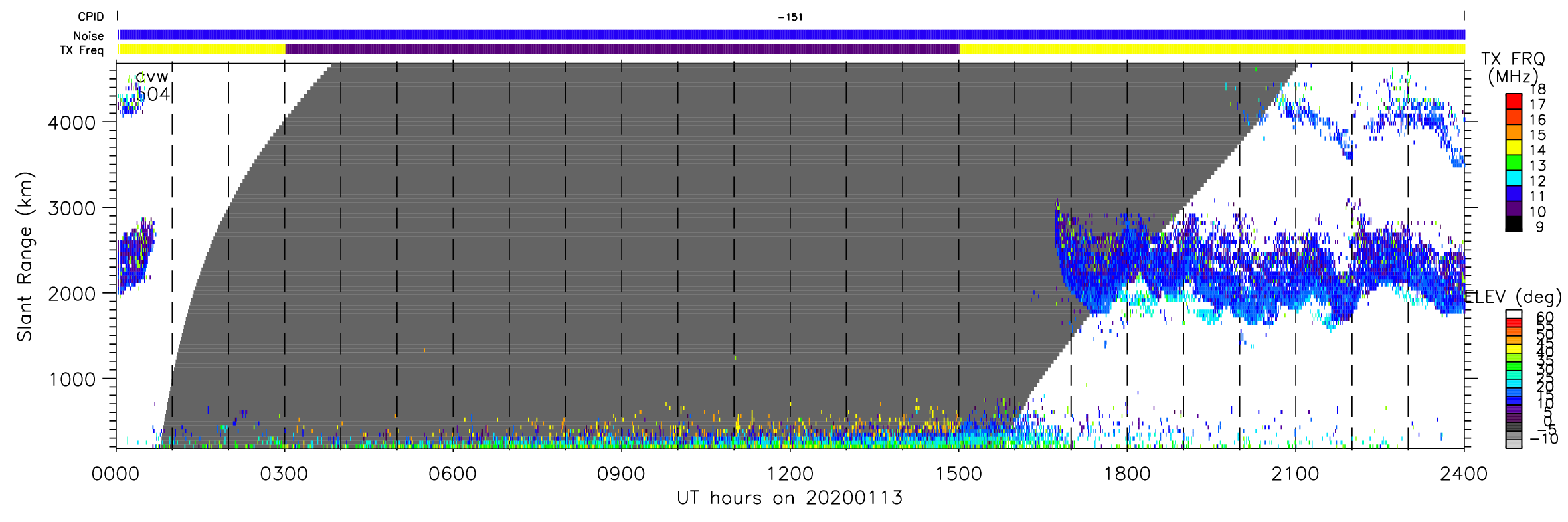This screenshot has height=522, width=1568.
Task: Click the Slant Range (km) axis title
Action: 25,257
